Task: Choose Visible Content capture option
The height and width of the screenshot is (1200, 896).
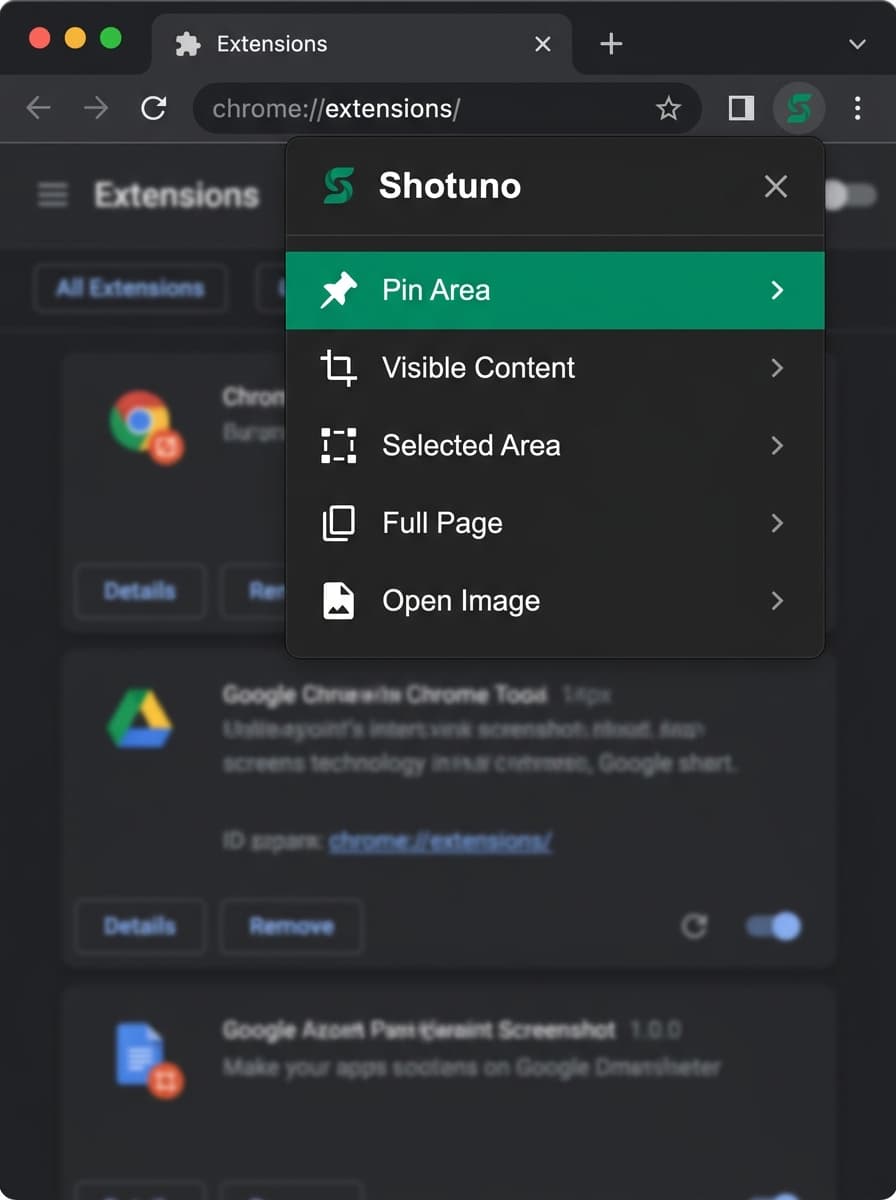Action: (555, 368)
